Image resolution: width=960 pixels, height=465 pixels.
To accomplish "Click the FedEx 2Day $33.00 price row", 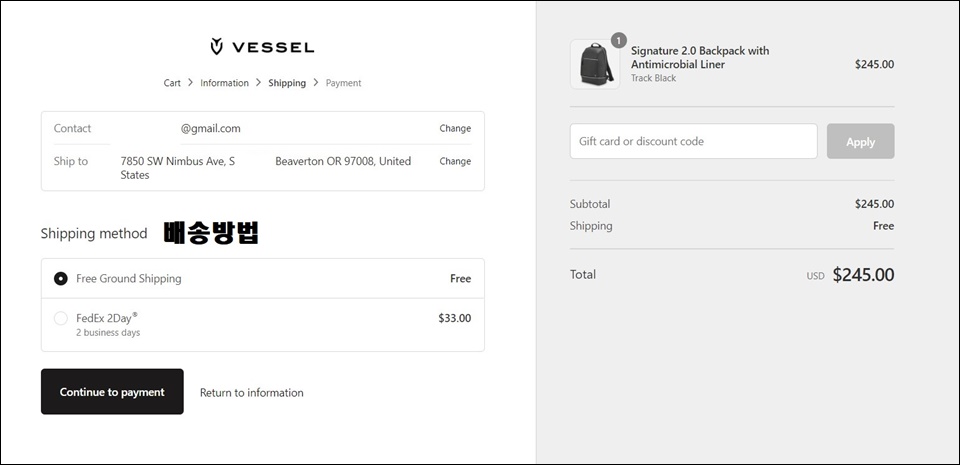I will tap(263, 325).
